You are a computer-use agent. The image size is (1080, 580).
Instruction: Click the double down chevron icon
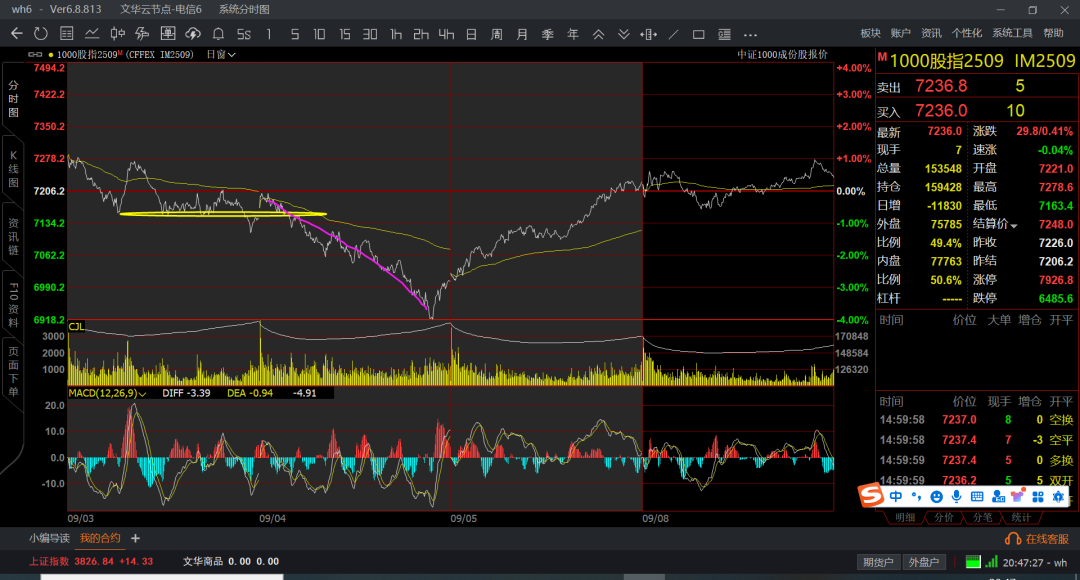(x=623, y=34)
